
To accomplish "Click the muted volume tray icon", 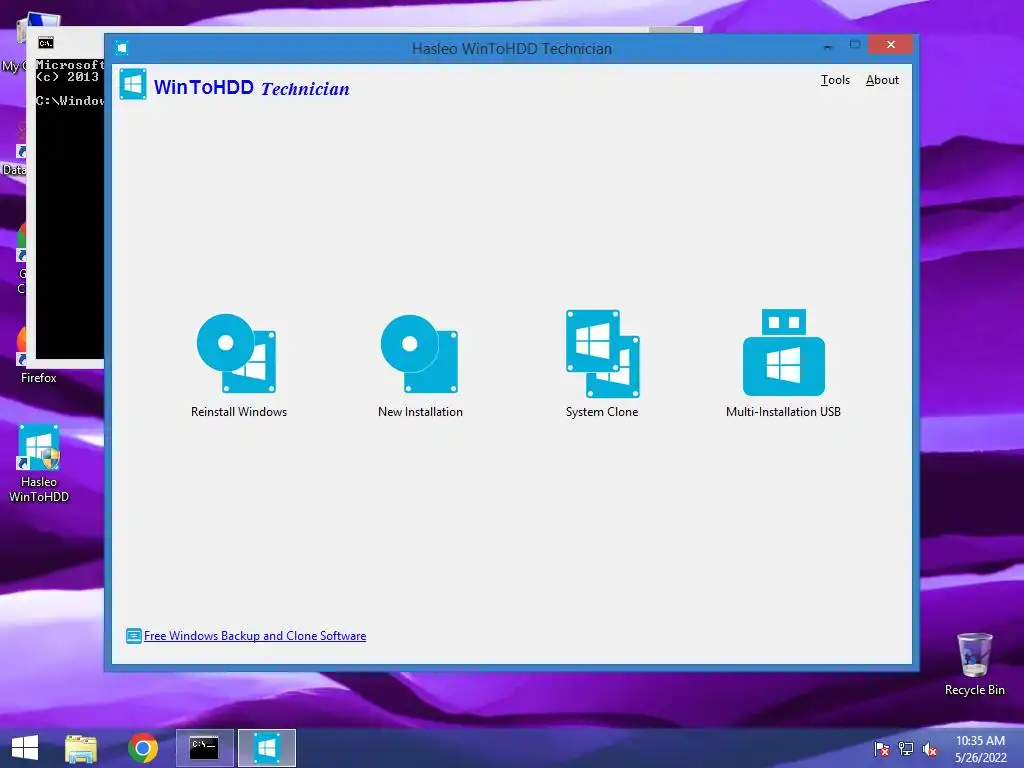I will (930, 749).
